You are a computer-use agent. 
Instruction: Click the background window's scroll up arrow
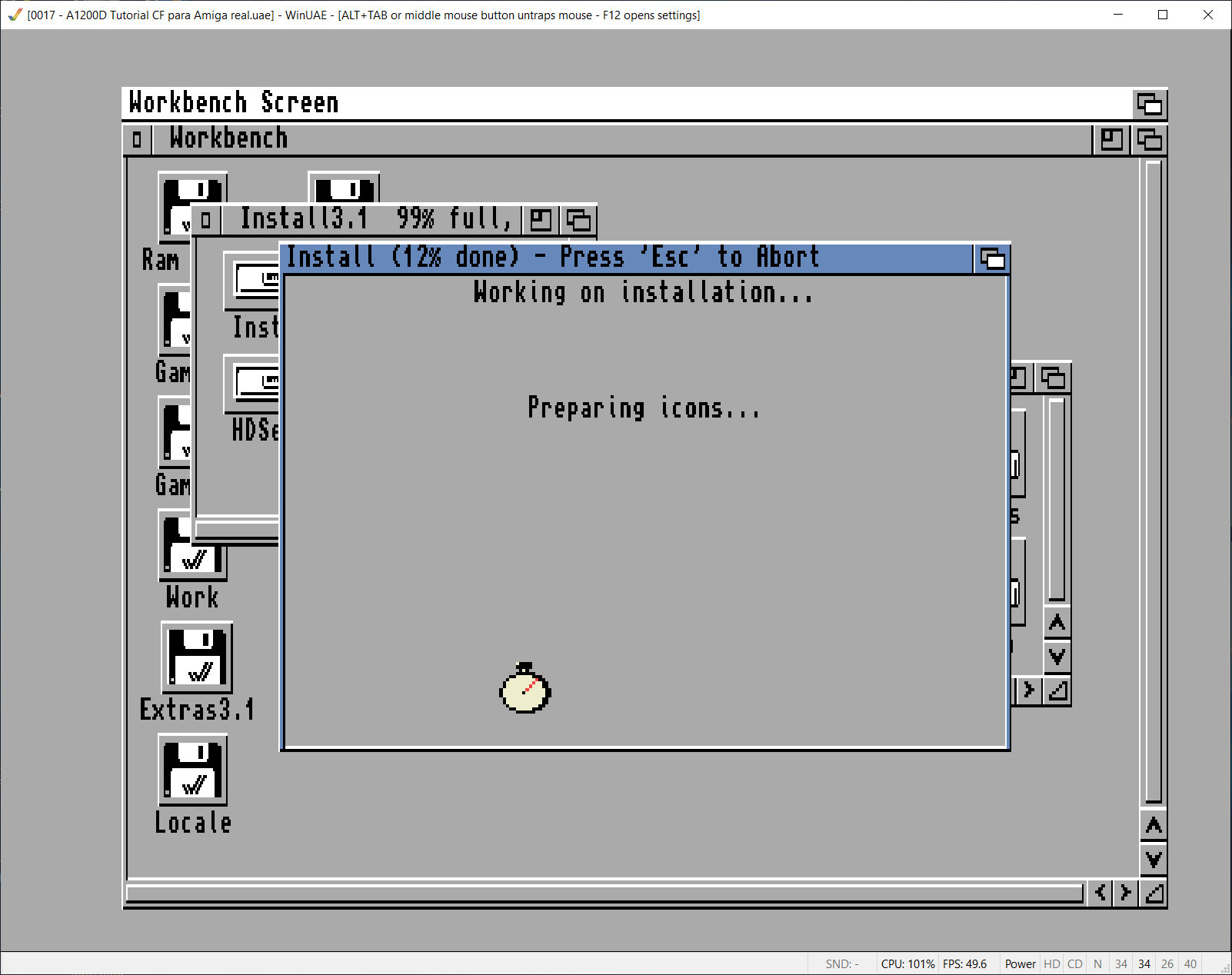coord(1057,623)
